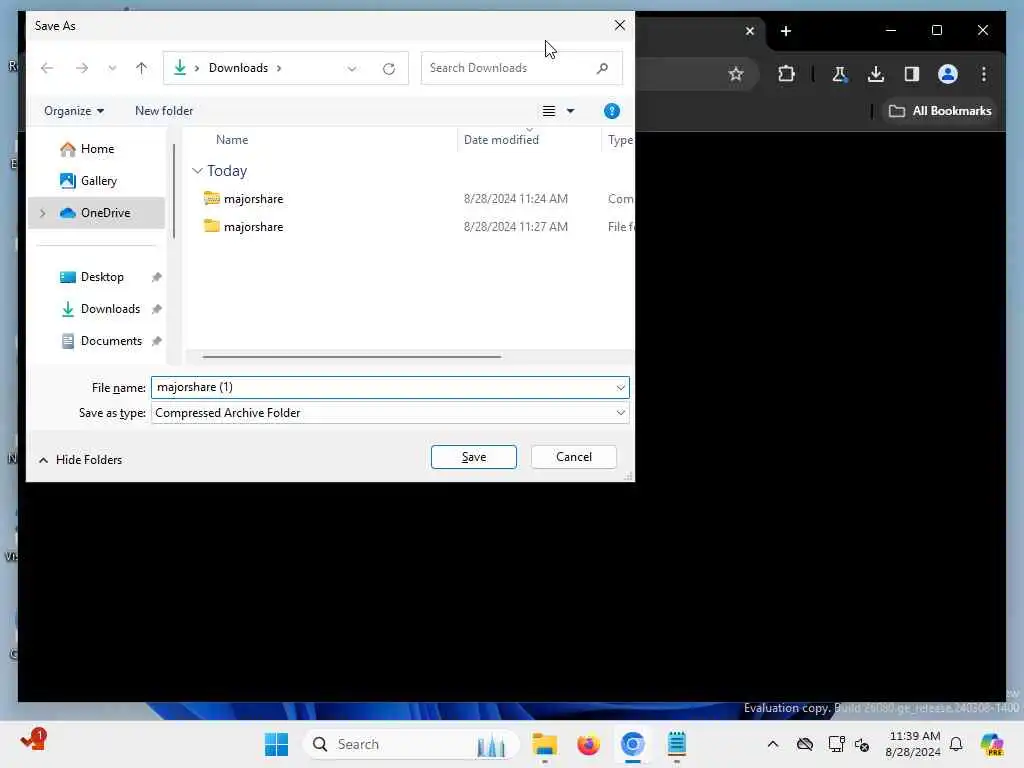Image resolution: width=1024 pixels, height=768 pixels.
Task: Click the Save button
Action: tap(473, 457)
